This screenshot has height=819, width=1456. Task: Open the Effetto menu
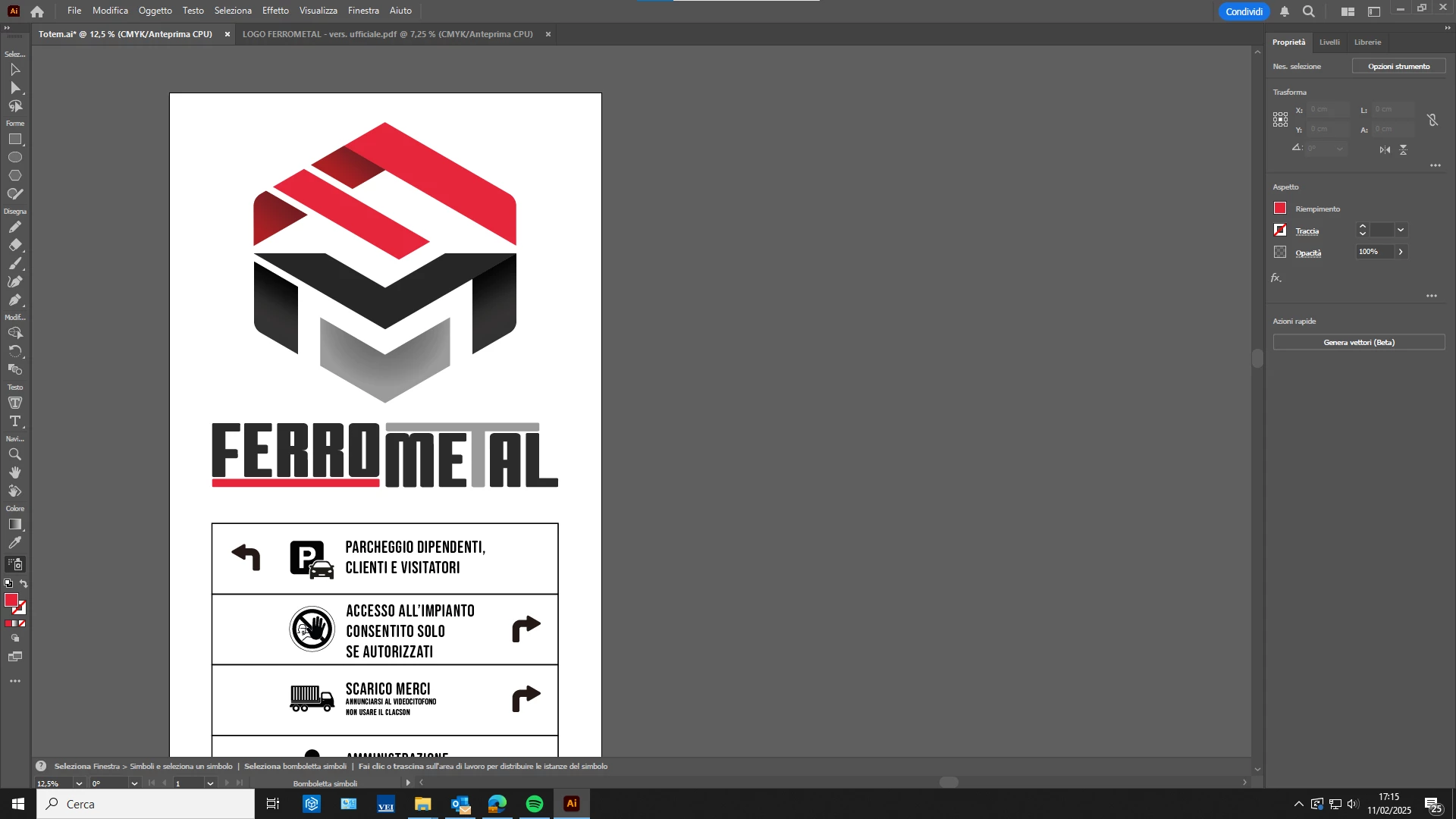pyautogui.click(x=275, y=11)
